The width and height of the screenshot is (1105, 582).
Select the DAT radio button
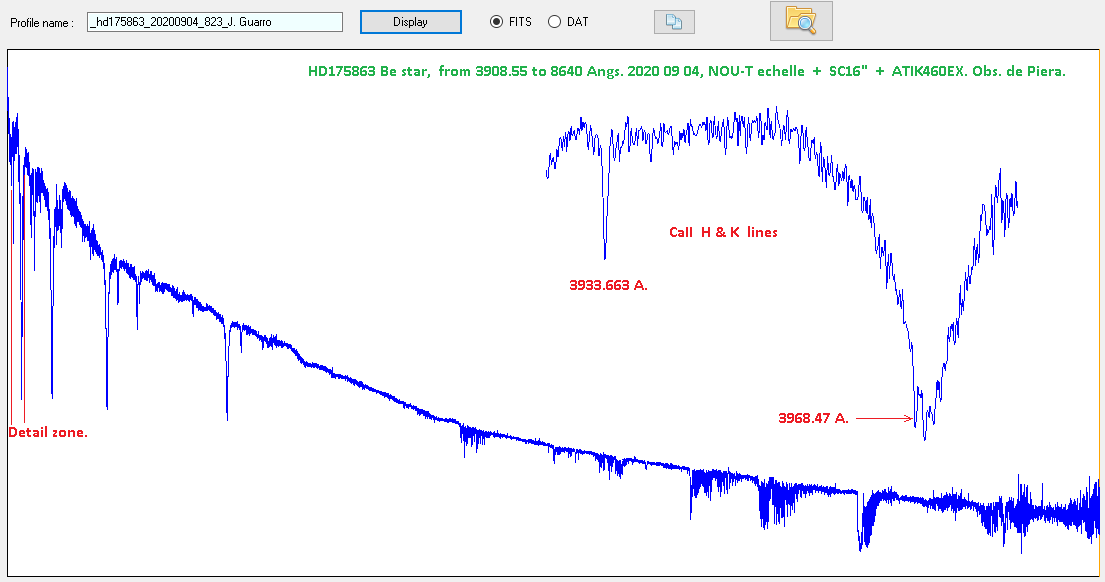tap(554, 22)
